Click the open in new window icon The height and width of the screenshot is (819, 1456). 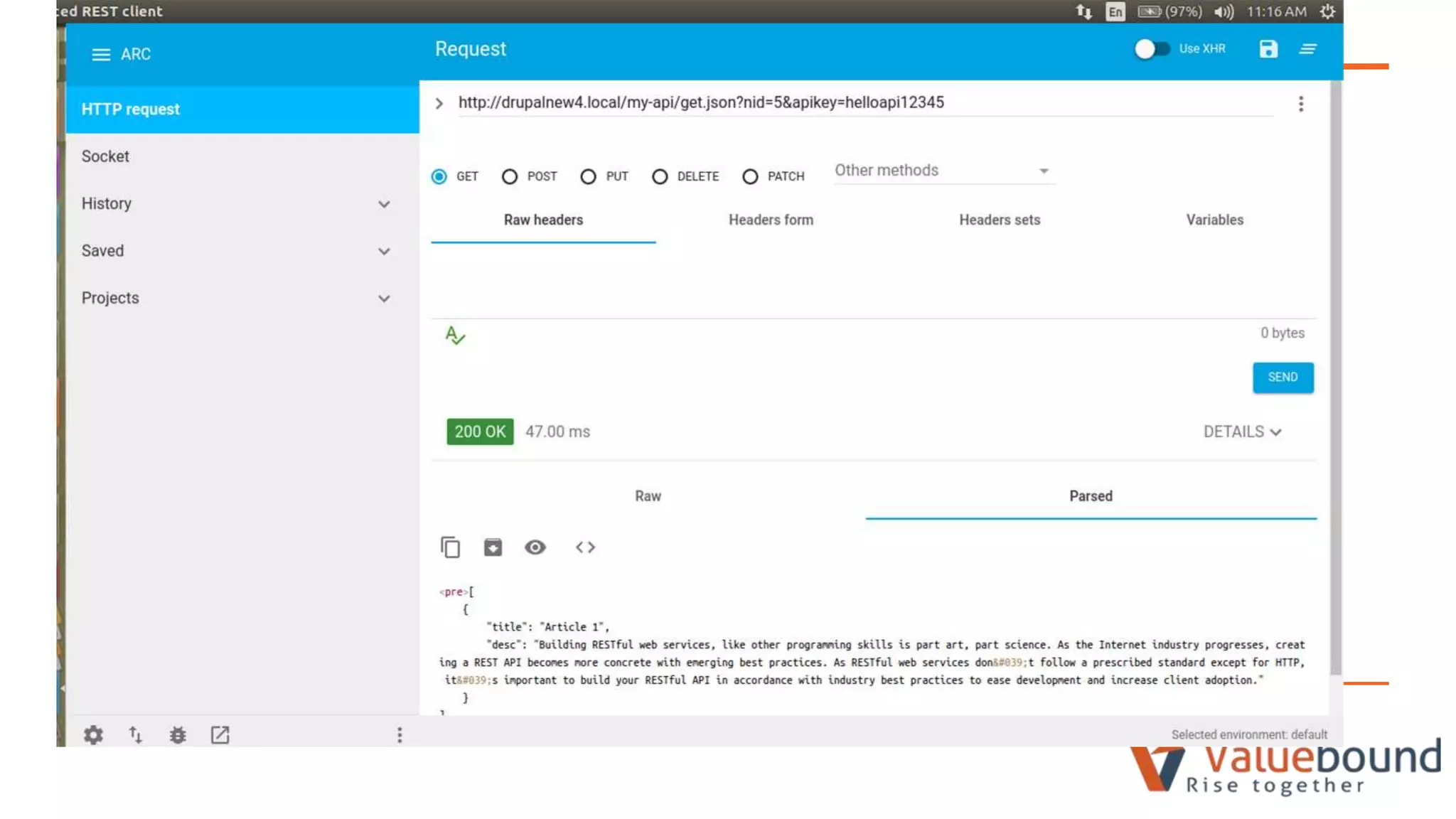click(x=220, y=734)
